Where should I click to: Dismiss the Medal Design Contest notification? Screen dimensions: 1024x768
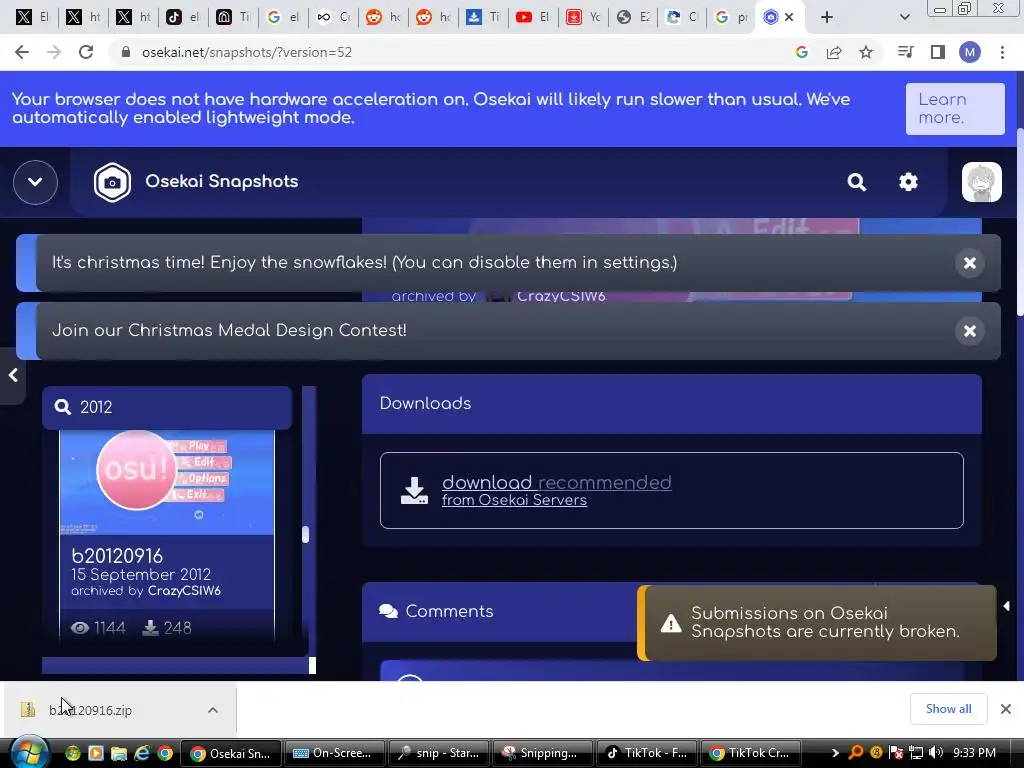pyautogui.click(x=970, y=330)
